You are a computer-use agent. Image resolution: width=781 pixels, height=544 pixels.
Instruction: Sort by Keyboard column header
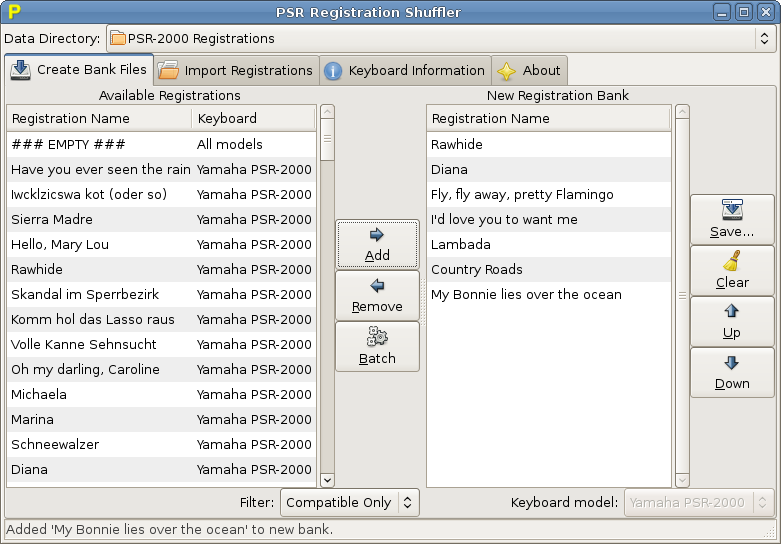coord(253,119)
